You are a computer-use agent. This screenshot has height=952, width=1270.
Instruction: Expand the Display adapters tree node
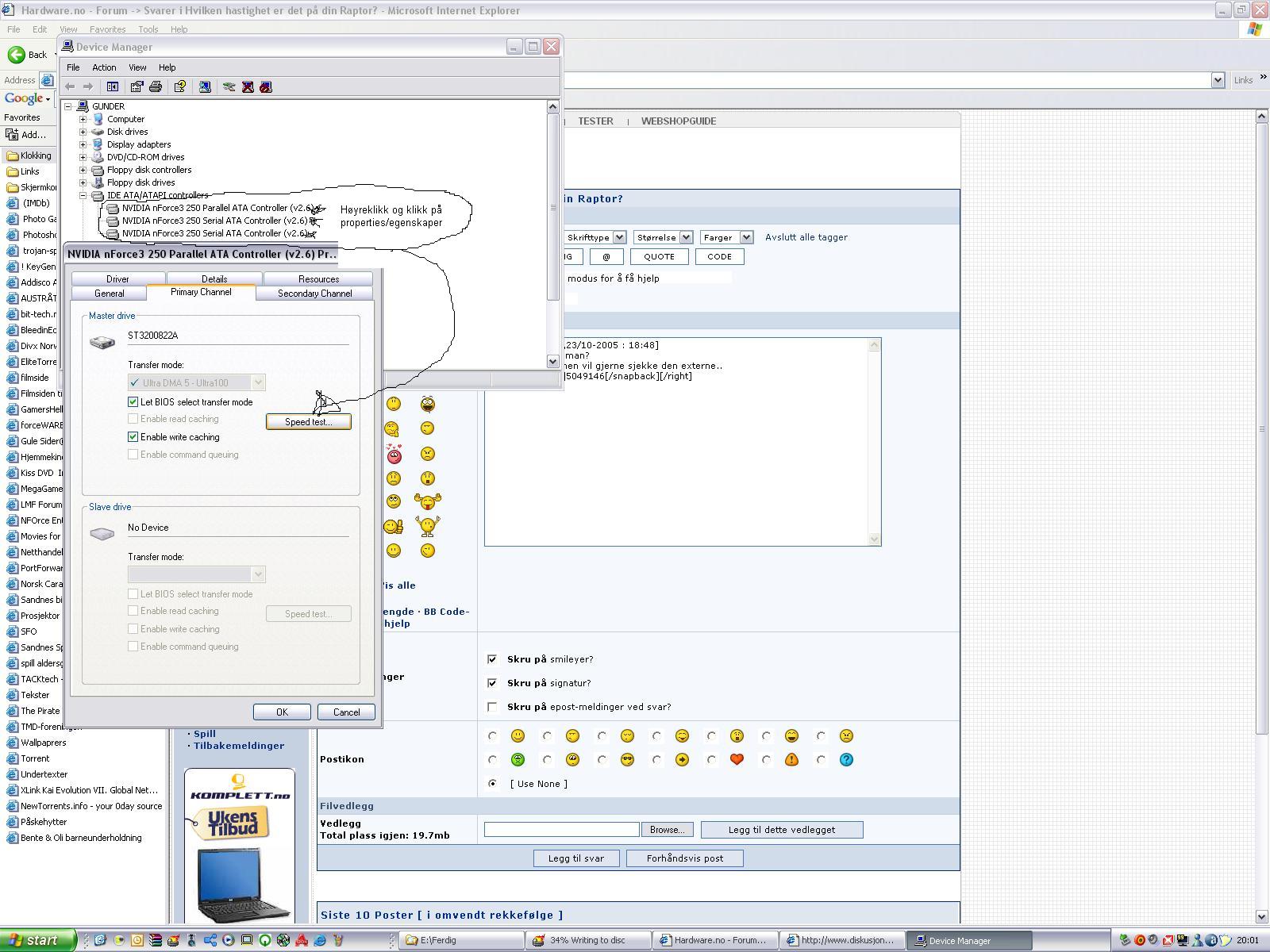pos(83,144)
